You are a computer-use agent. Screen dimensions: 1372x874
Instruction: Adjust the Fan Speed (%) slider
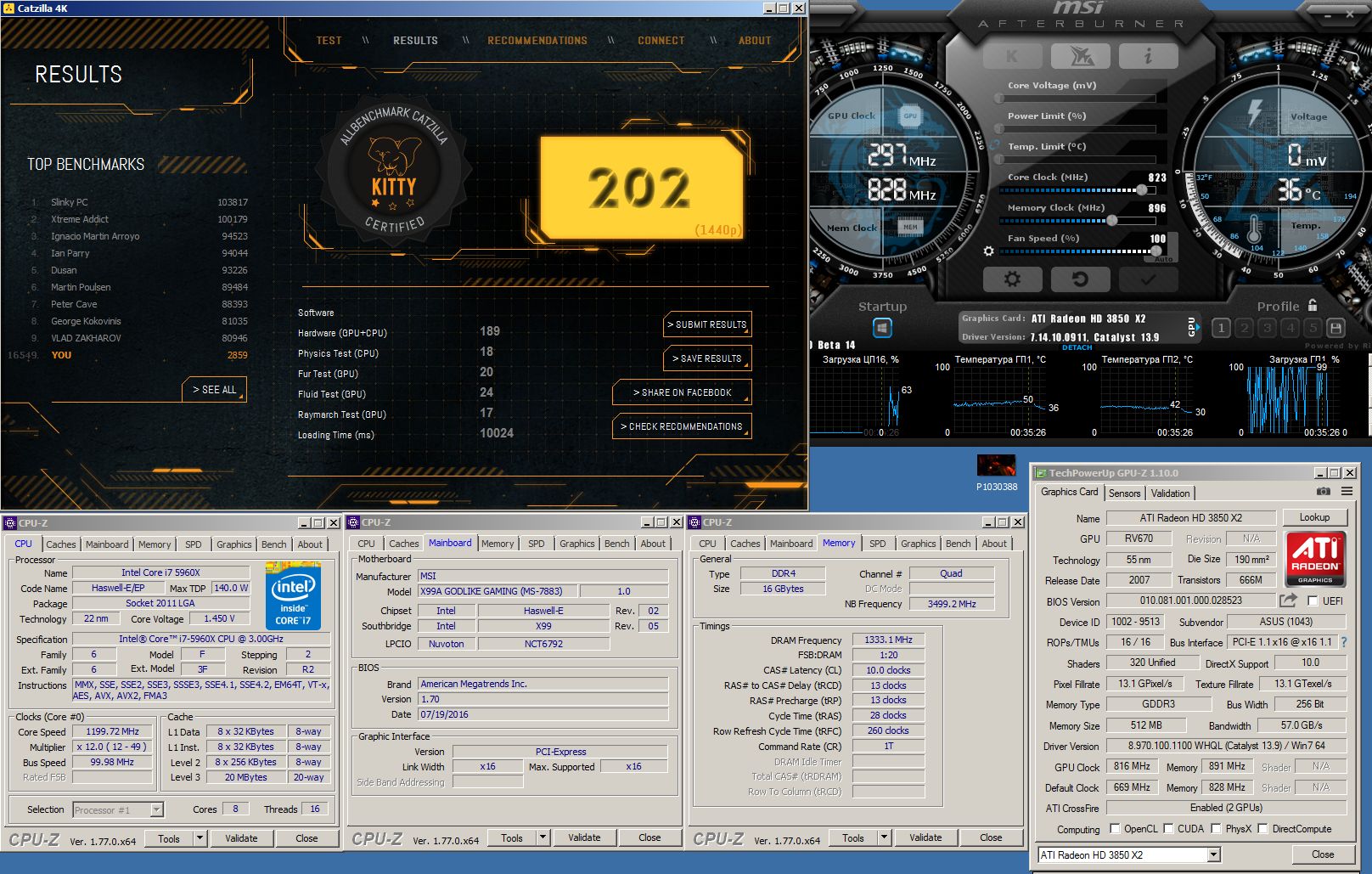click(1078, 251)
